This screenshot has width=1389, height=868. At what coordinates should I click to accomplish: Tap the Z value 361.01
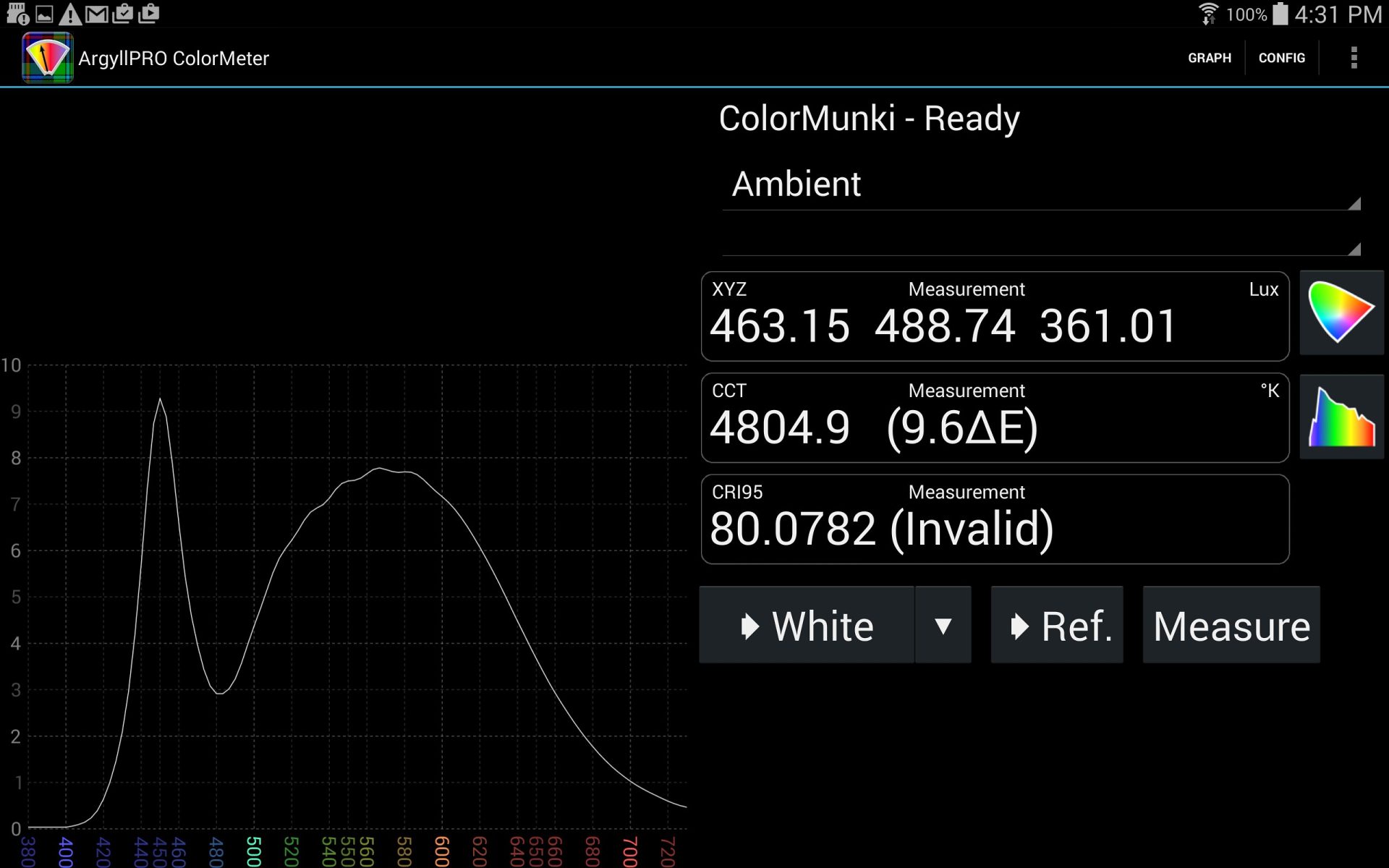(x=1108, y=326)
